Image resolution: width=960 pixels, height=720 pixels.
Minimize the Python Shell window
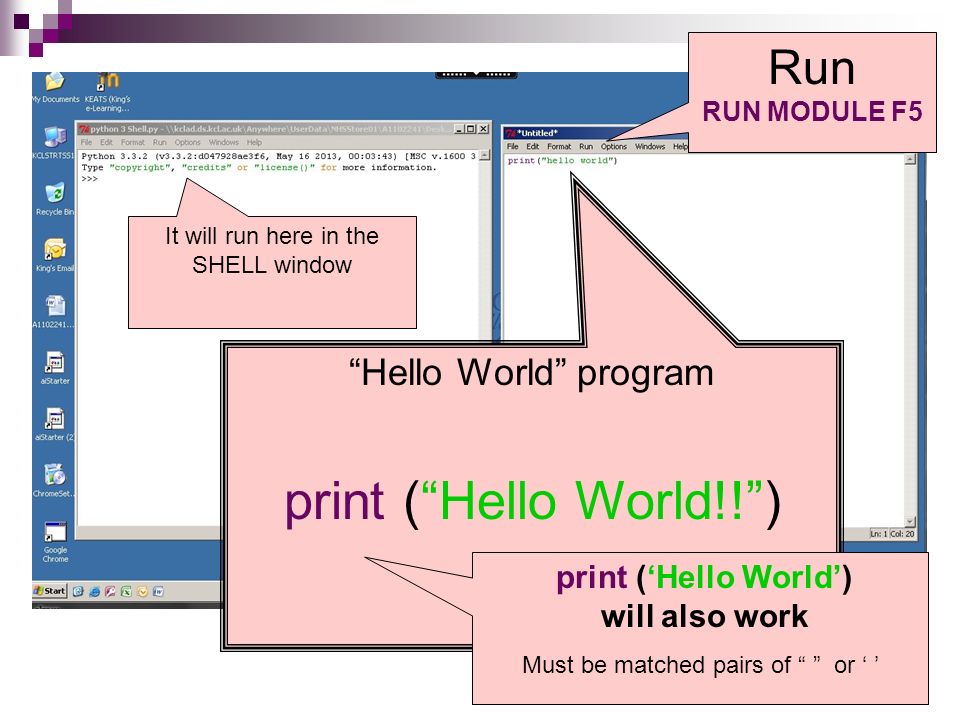coord(459,129)
